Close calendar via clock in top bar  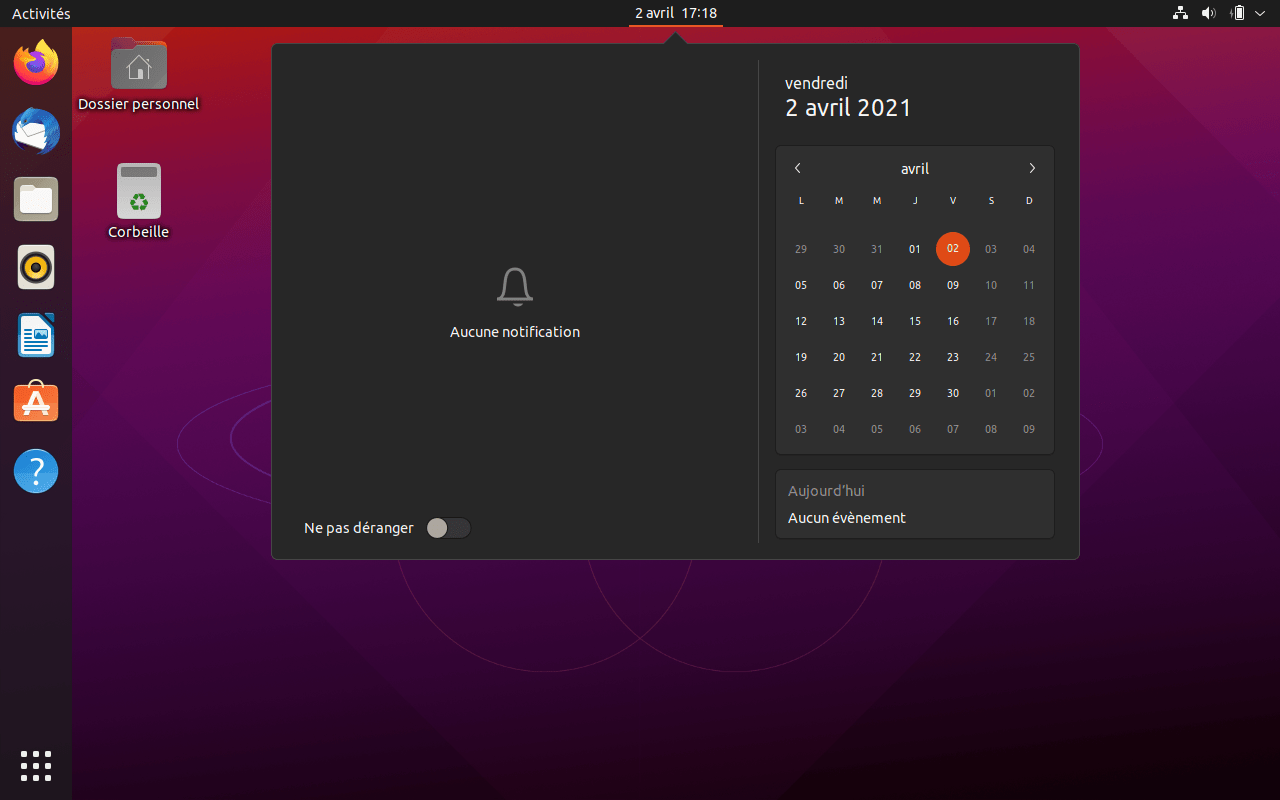tap(676, 14)
